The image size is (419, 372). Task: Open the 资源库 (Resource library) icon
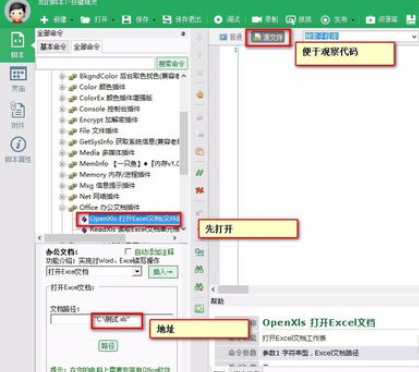tap(370, 20)
